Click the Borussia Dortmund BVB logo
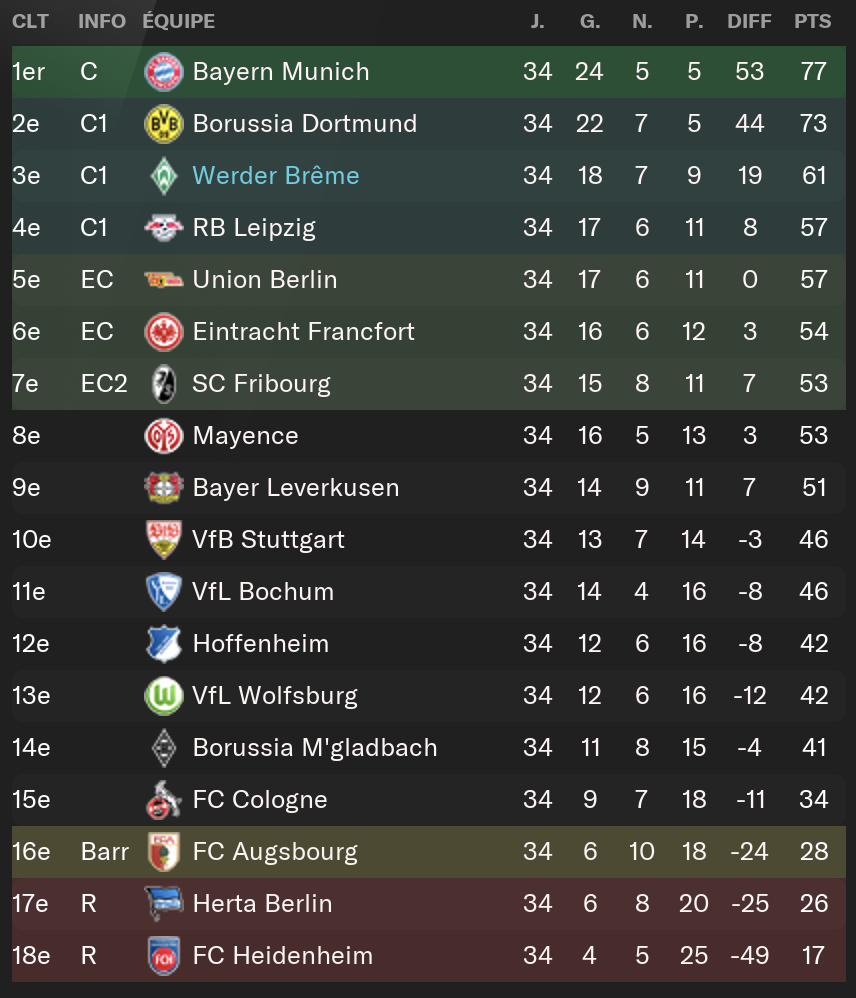Screen dimensions: 856x998 (164, 124)
